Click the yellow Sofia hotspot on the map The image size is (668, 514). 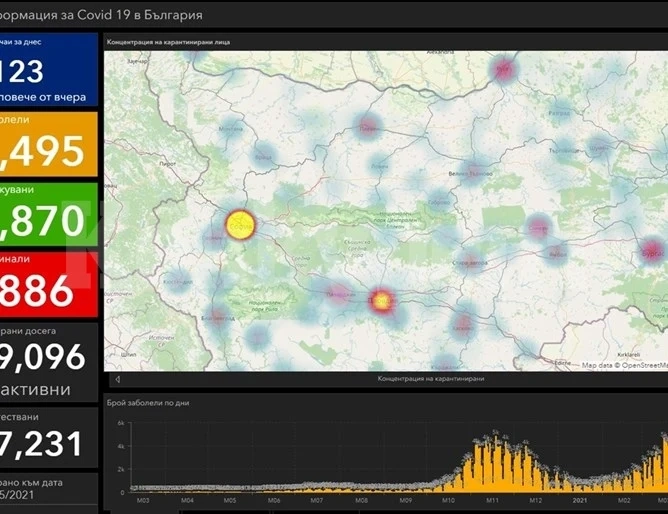pyautogui.click(x=240, y=224)
